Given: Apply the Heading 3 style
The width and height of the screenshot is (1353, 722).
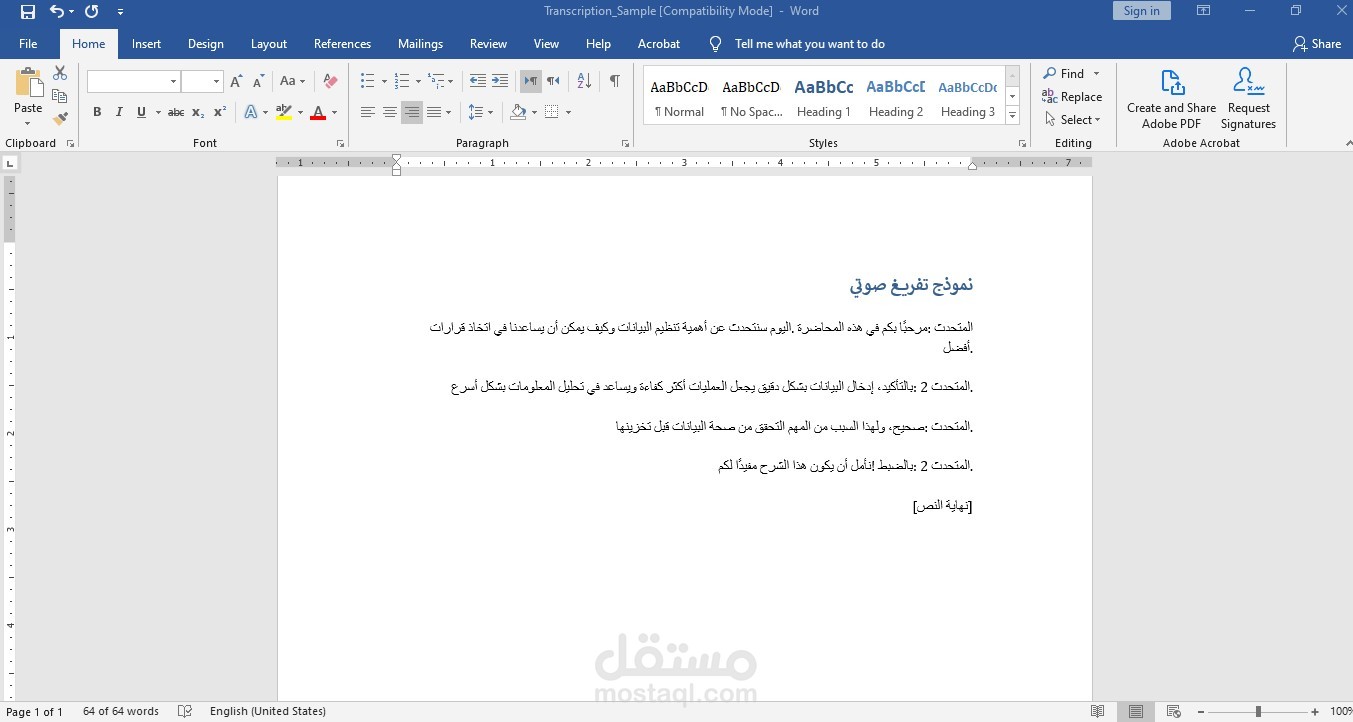Looking at the screenshot, I should pos(968,98).
